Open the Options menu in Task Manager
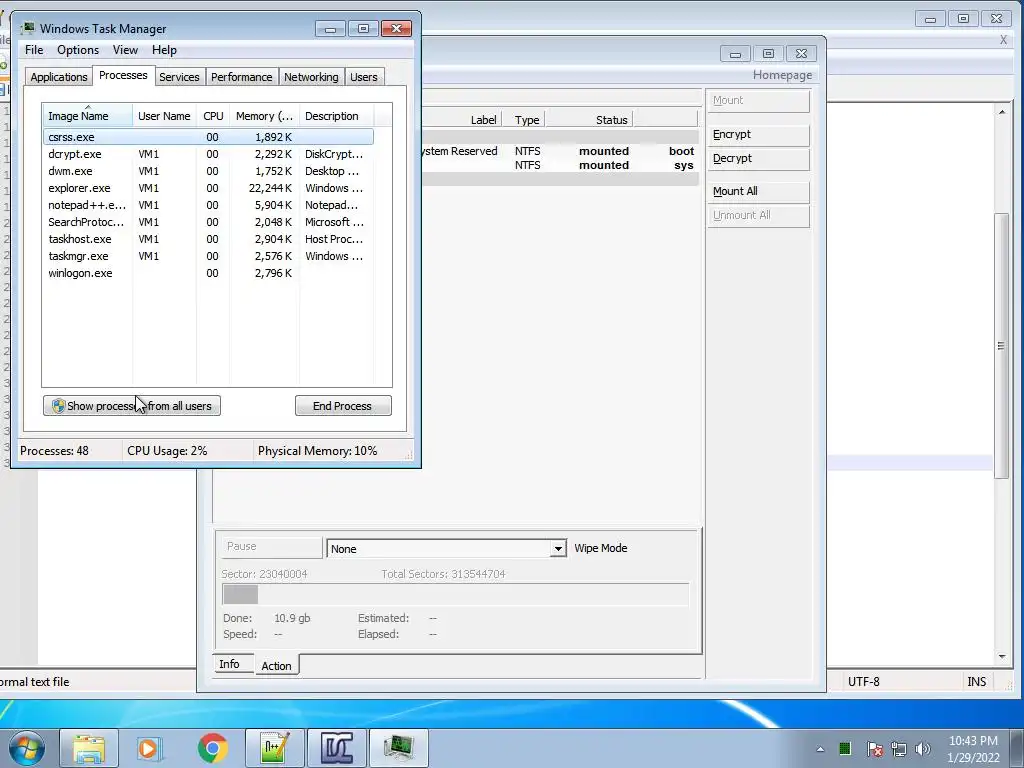Screen dimensions: 1024x768 [x=78, y=50]
